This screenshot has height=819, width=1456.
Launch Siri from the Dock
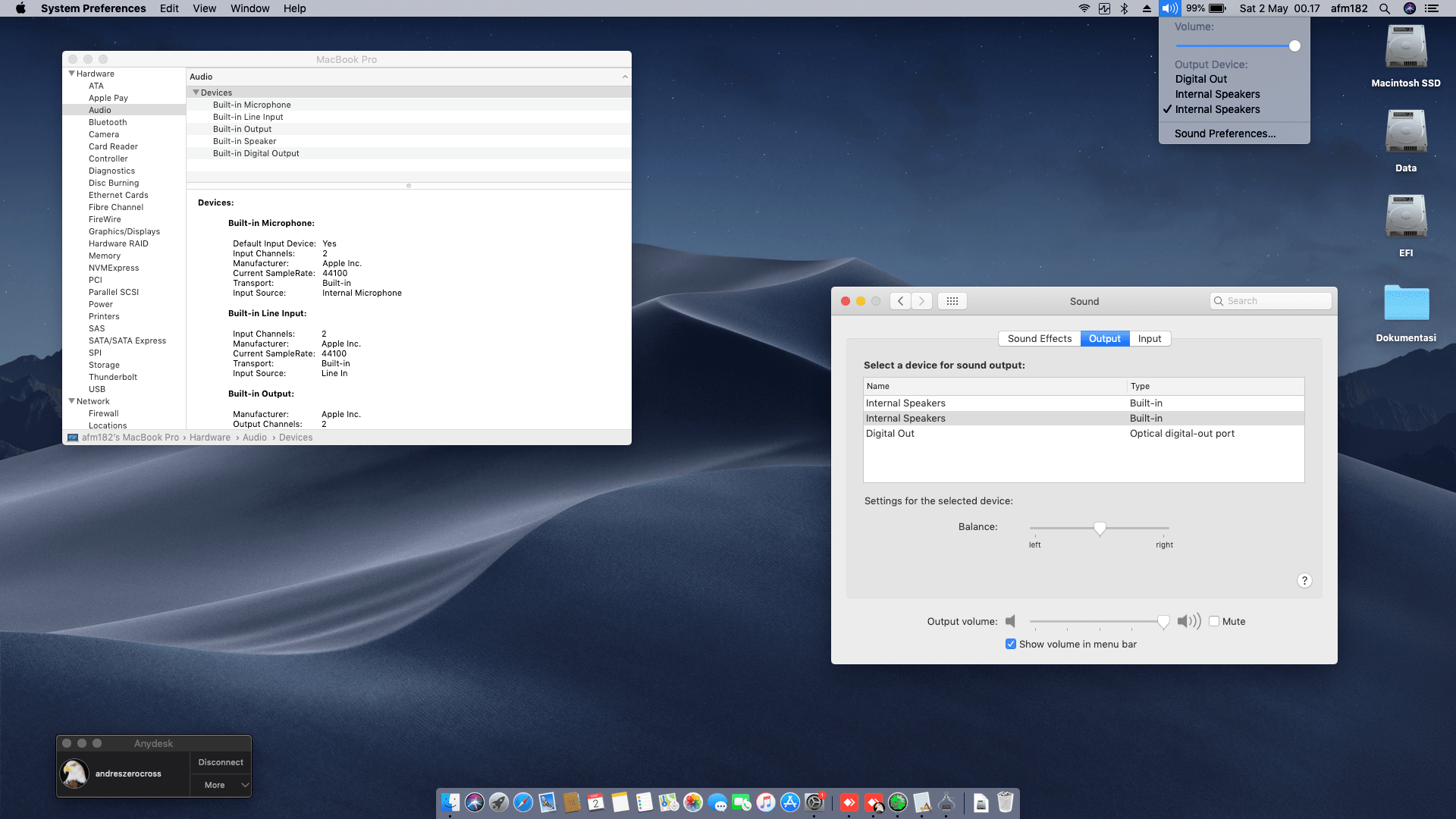[475, 802]
